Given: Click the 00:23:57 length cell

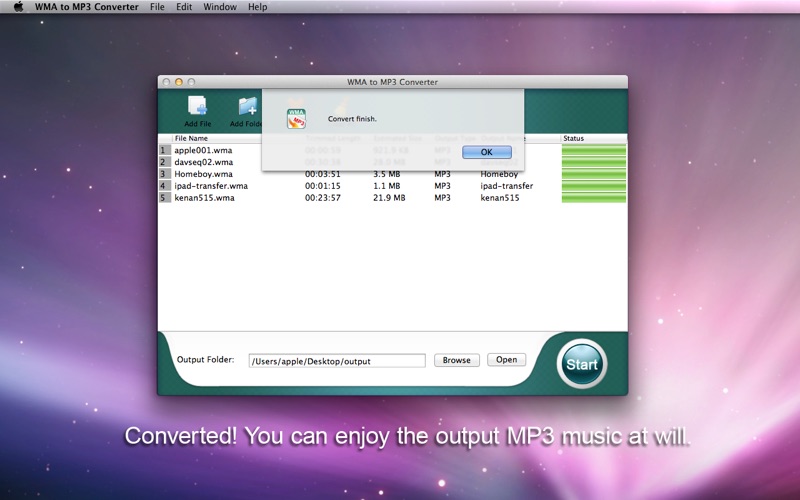Looking at the screenshot, I should point(322,197).
